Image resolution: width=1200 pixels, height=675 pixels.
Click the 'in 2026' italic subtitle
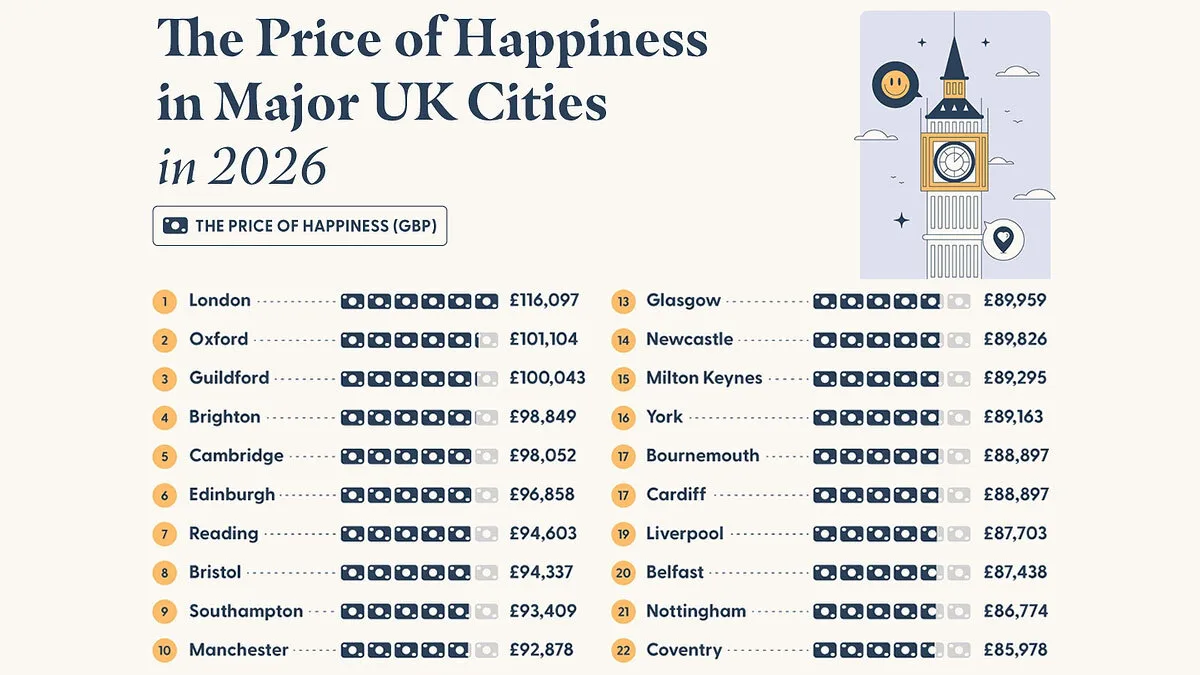242,167
